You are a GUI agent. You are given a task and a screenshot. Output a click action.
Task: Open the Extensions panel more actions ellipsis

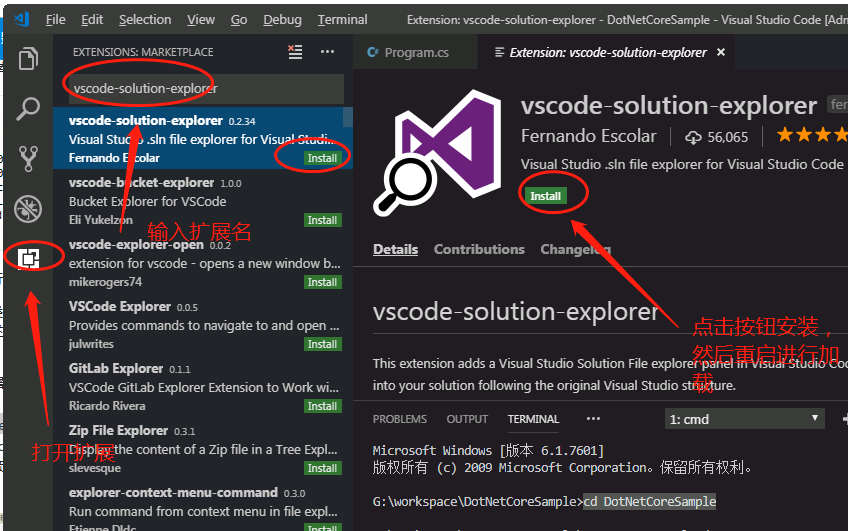pos(327,52)
